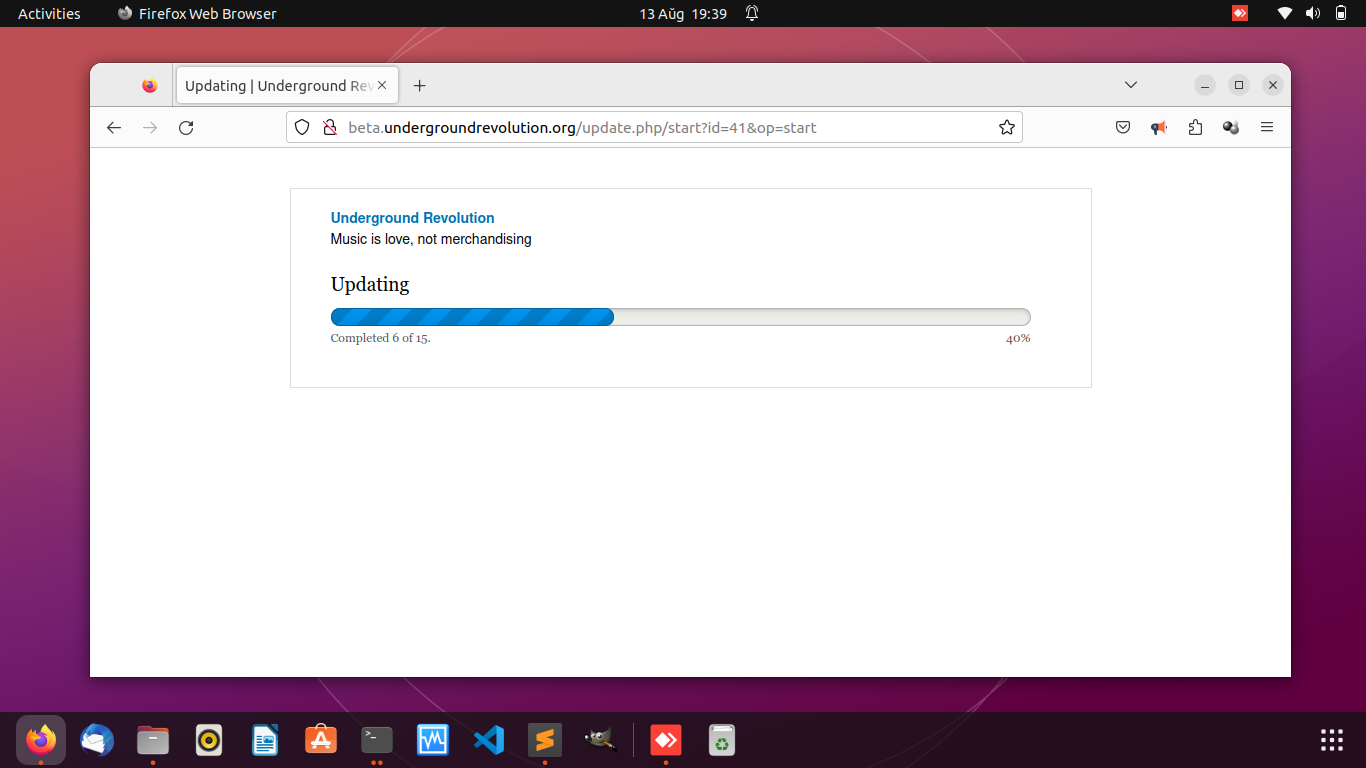Open Firefox Web Browser app menu
Viewport: 1366px width, 768px height.
(x=197, y=13)
